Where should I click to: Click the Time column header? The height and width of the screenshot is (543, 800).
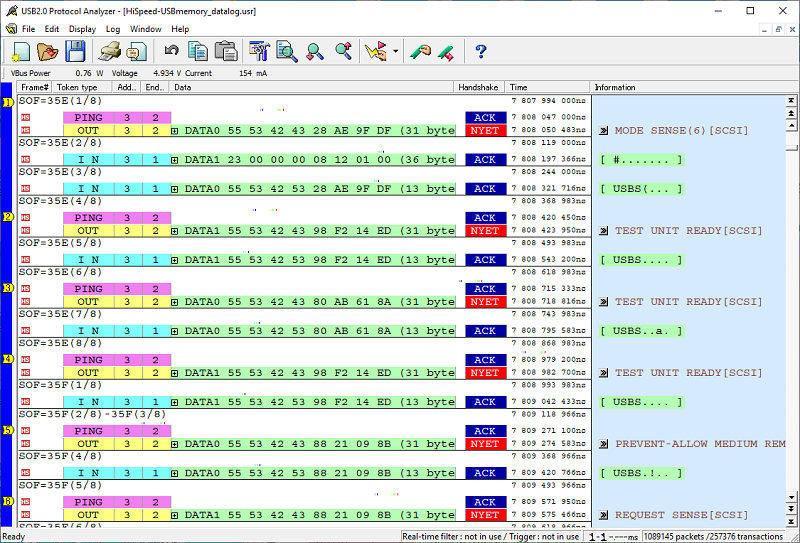point(547,87)
